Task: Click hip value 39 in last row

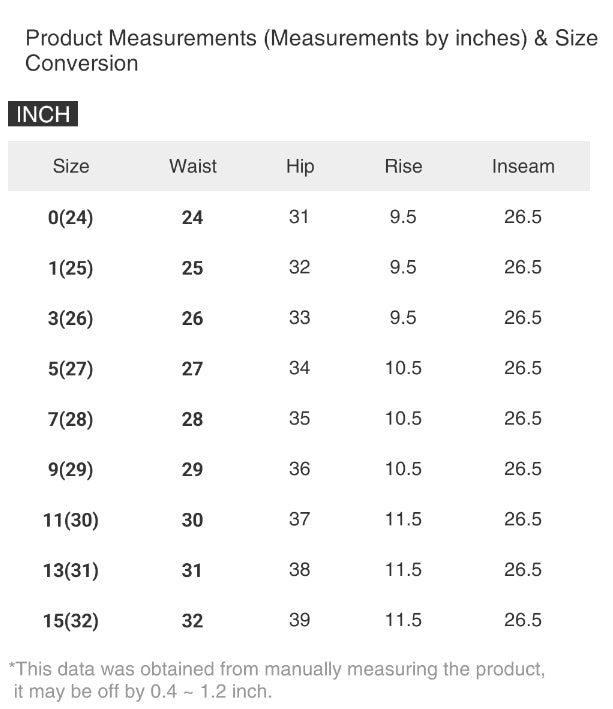Action: (x=299, y=620)
